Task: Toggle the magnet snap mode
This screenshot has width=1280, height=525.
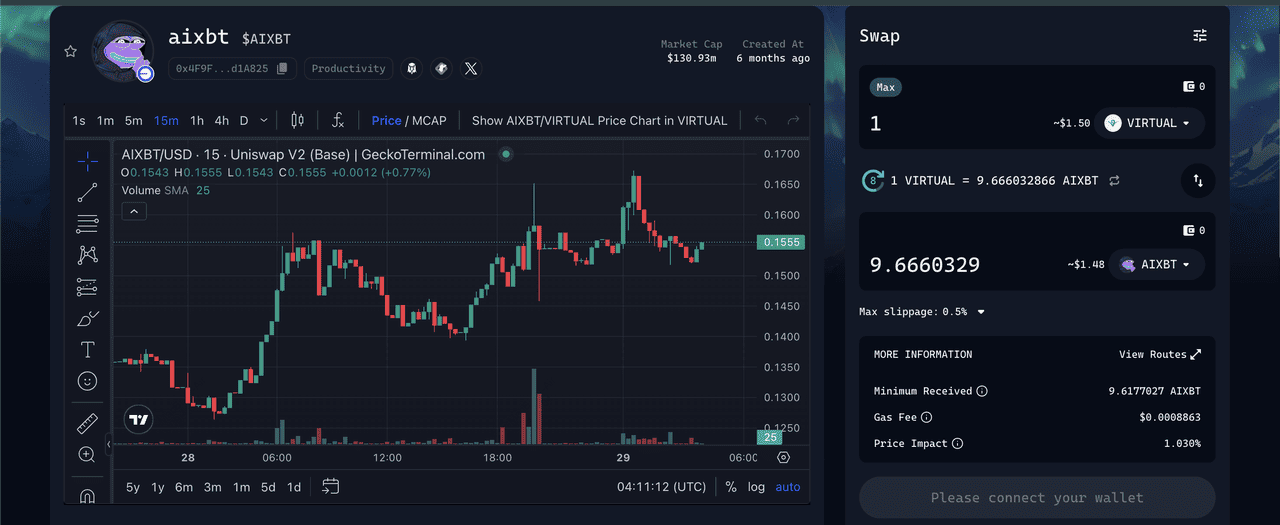Action: coord(87,495)
